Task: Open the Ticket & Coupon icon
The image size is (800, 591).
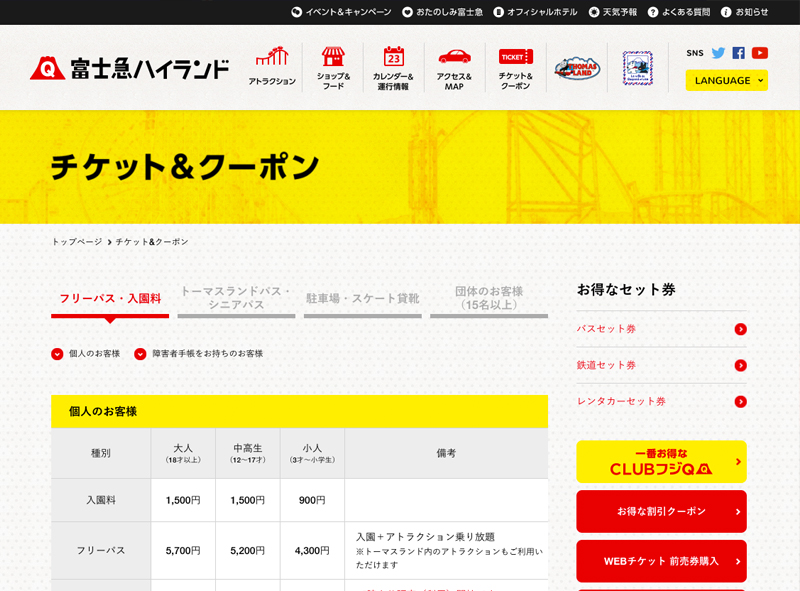Action: (x=515, y=66)
